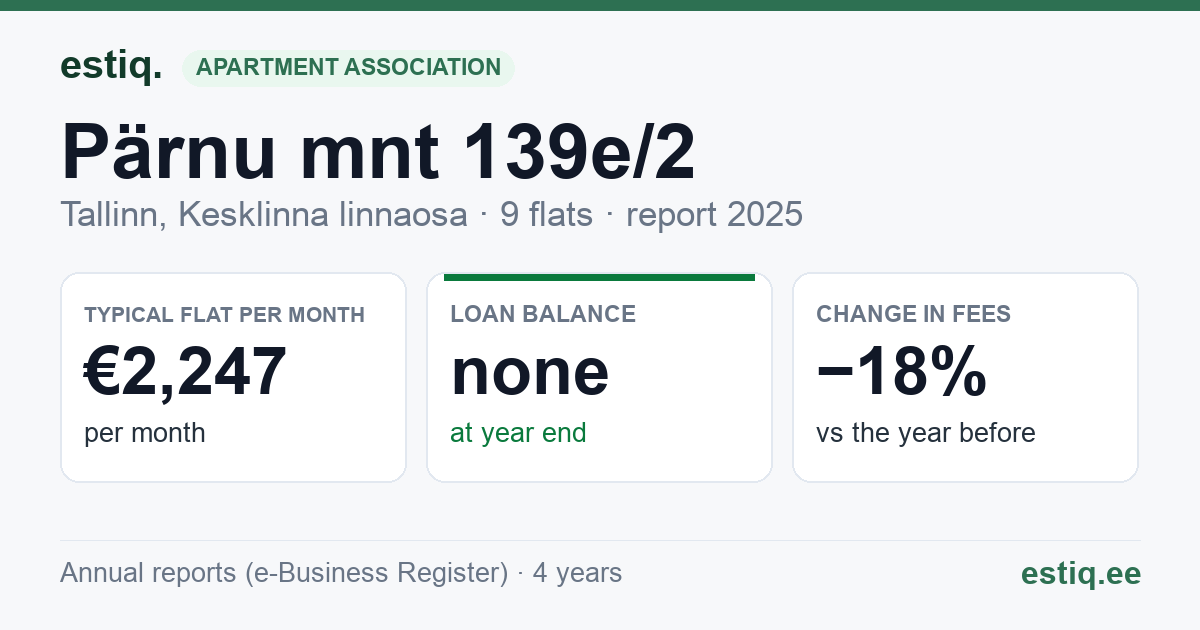
Task: Click the '4 years' footer text
Action: pos(577,573)
